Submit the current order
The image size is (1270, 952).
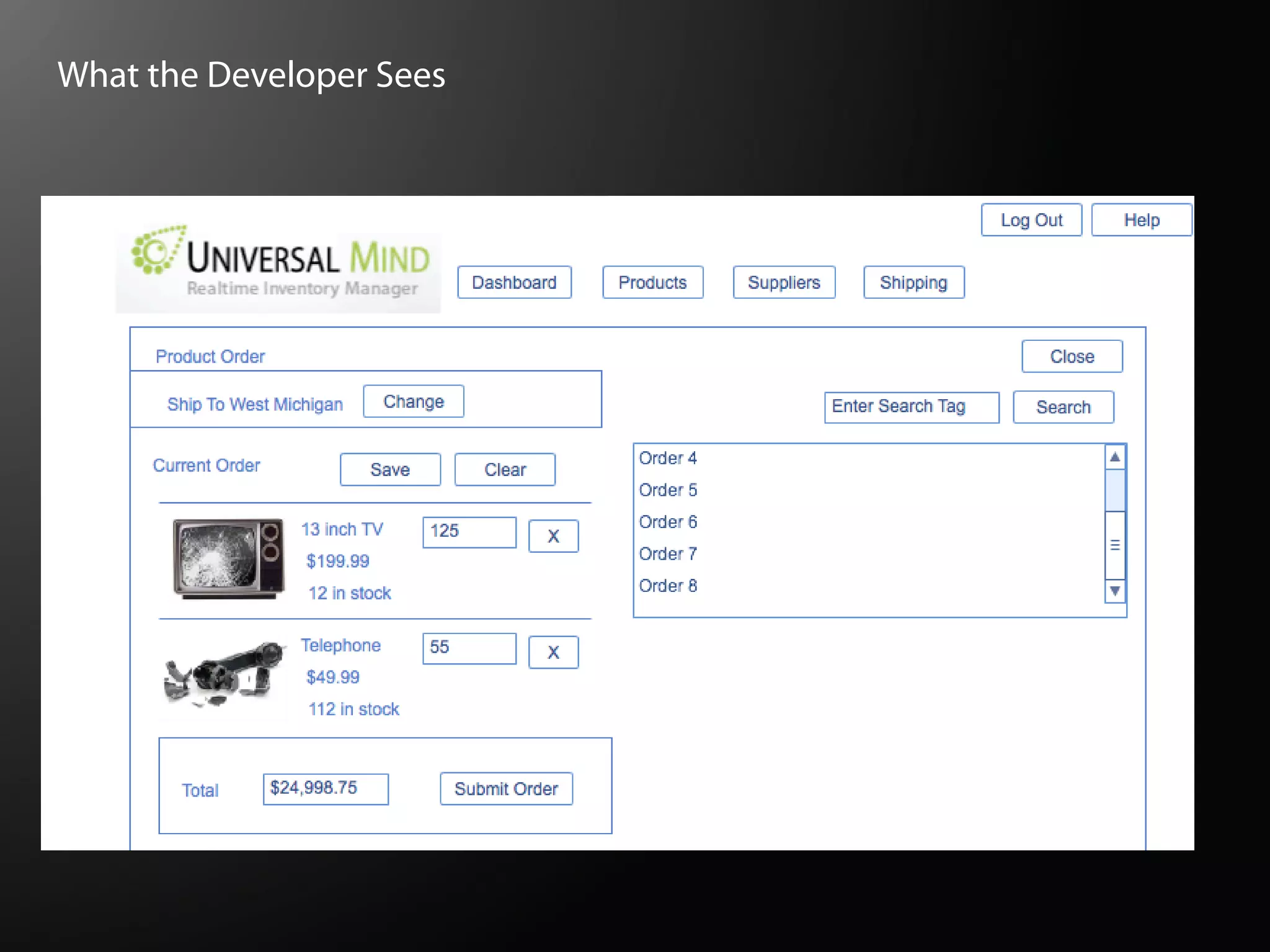[506, 788]
